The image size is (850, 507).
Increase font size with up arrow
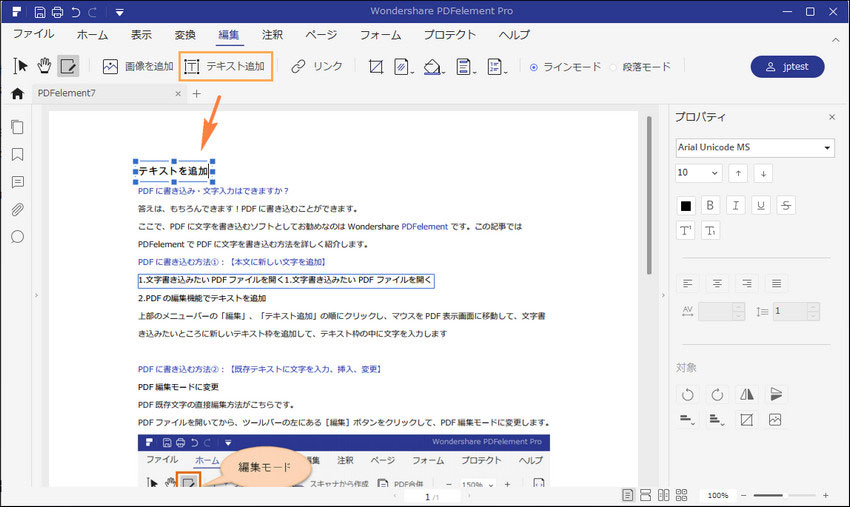tap(738, 174)
